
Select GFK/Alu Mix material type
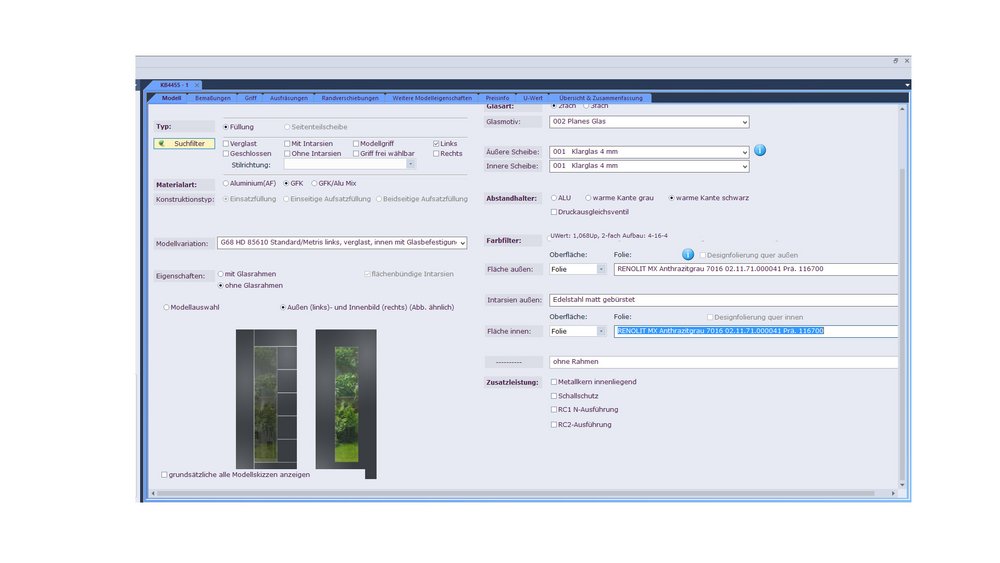point(314,183)
